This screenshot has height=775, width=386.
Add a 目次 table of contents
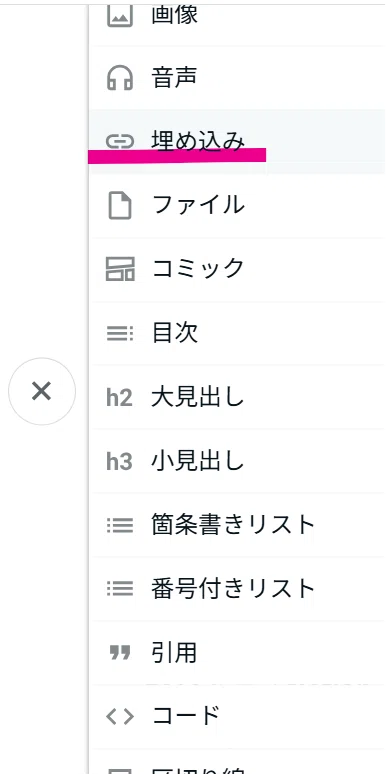[x=237, y=334]
